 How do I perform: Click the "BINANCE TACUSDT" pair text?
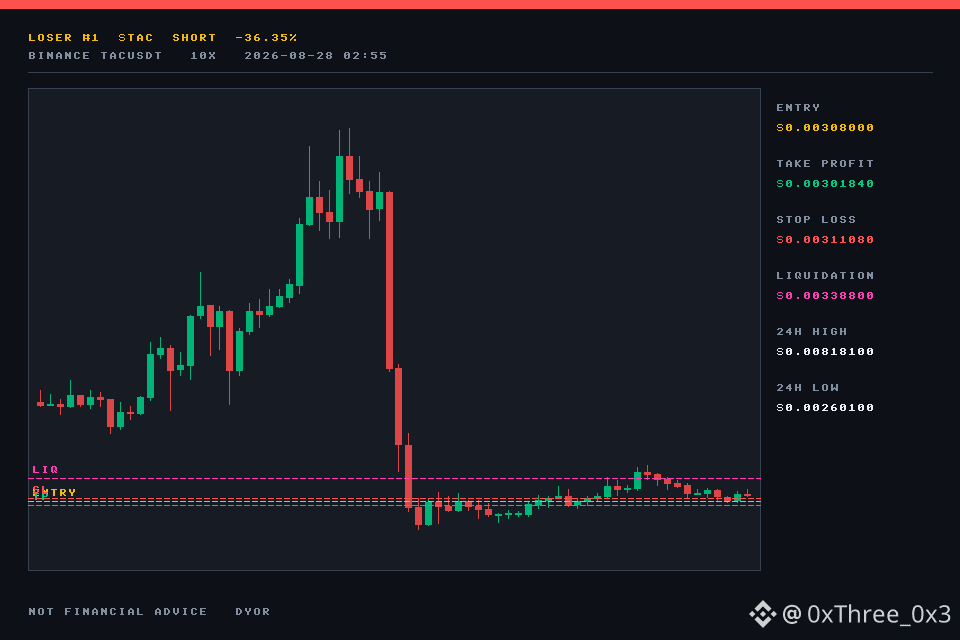(x=95, y=55)
